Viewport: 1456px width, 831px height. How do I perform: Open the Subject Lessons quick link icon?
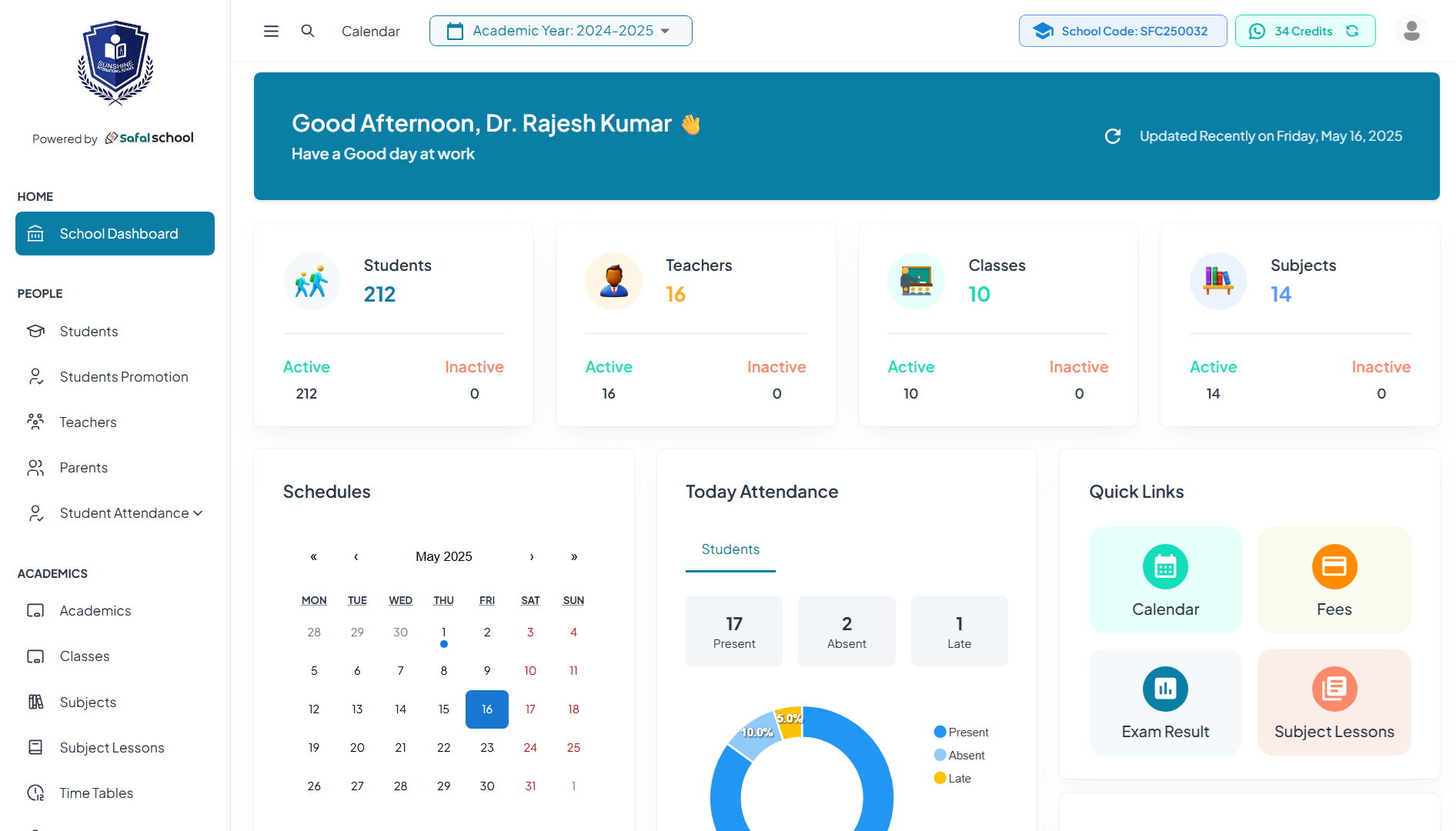[1334, 689]
